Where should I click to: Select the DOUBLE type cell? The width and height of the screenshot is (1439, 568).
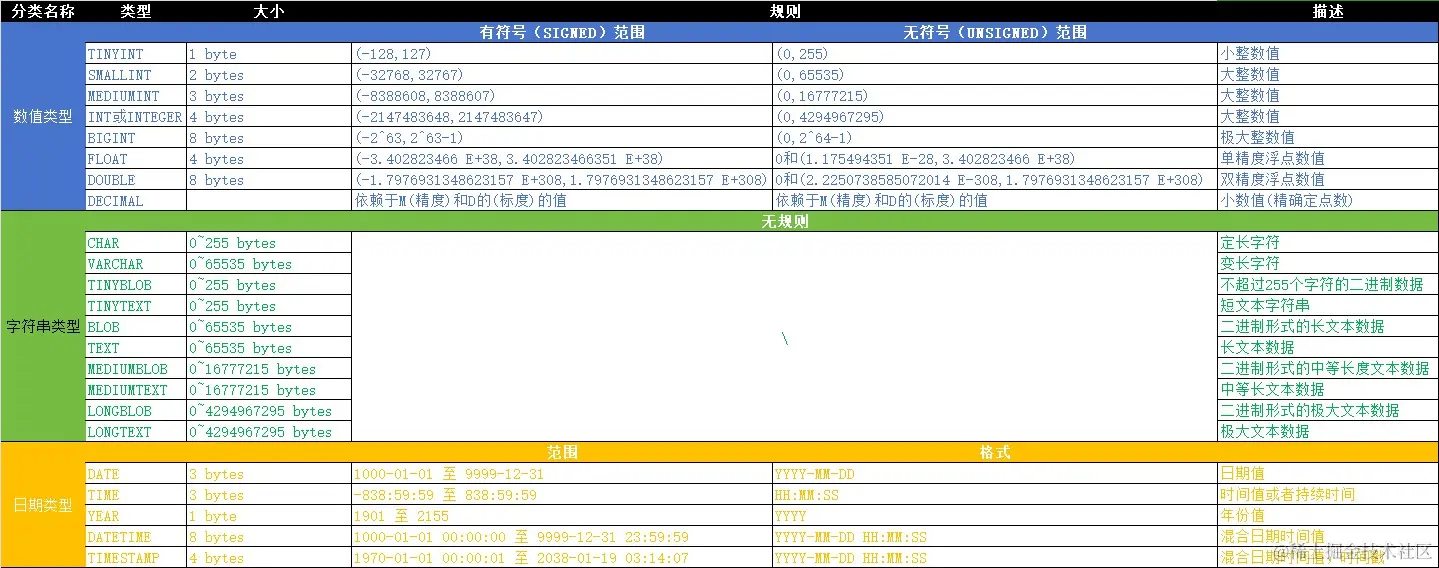136,179
